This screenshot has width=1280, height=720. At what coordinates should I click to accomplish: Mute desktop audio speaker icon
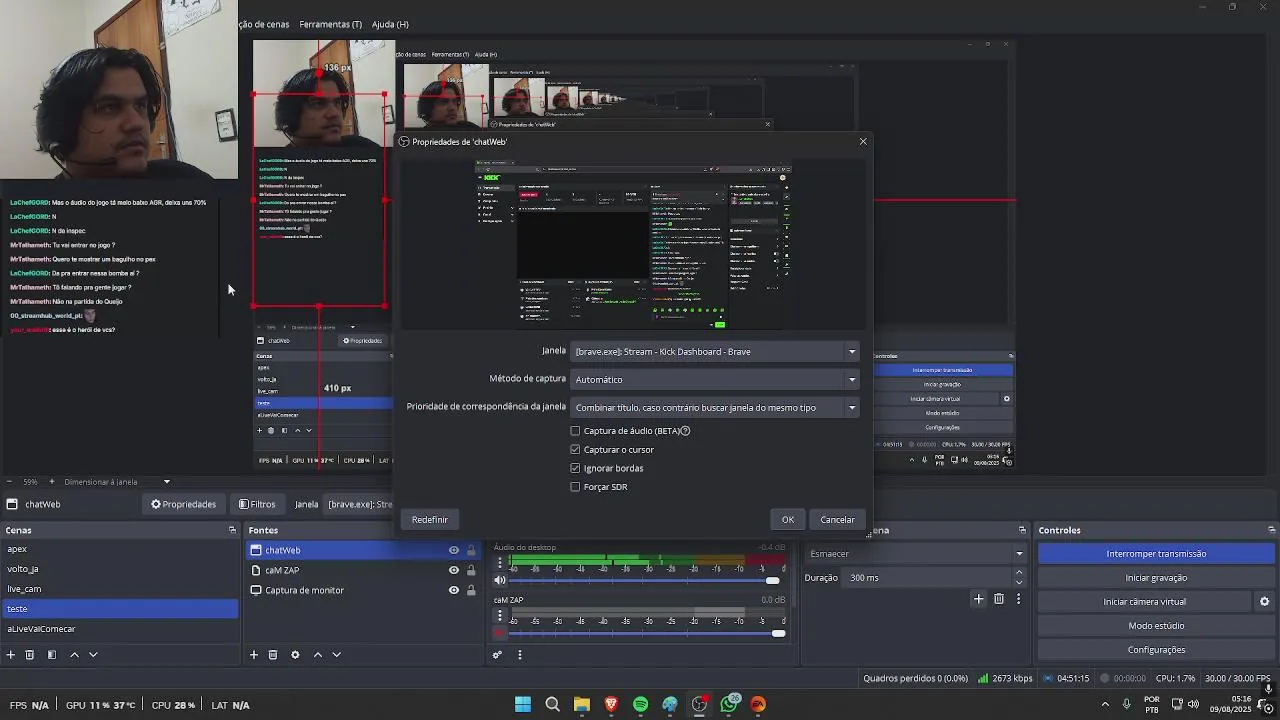(x=500, y=580)
